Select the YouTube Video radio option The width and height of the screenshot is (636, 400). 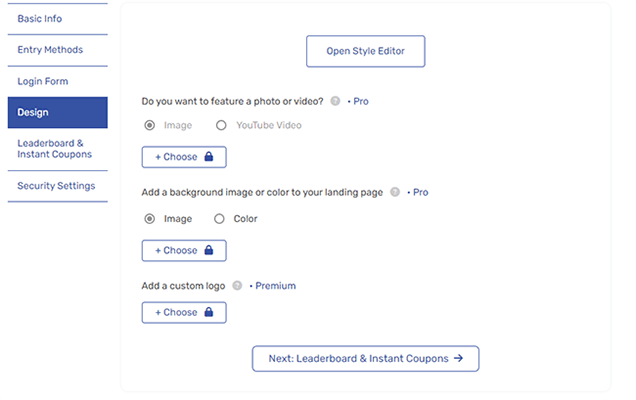point(222,126)
